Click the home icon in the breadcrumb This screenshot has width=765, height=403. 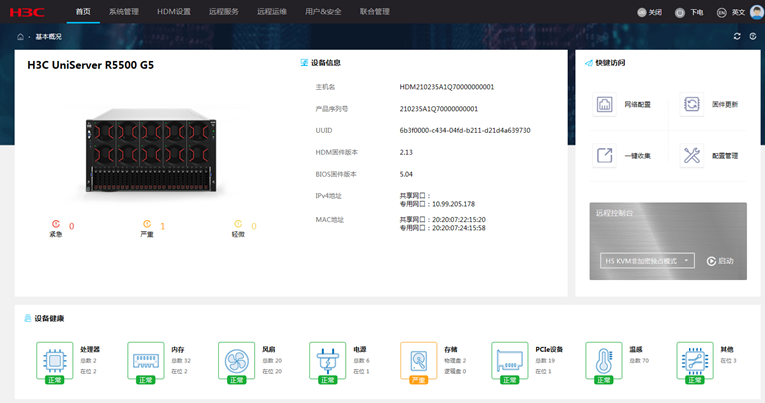20,37
